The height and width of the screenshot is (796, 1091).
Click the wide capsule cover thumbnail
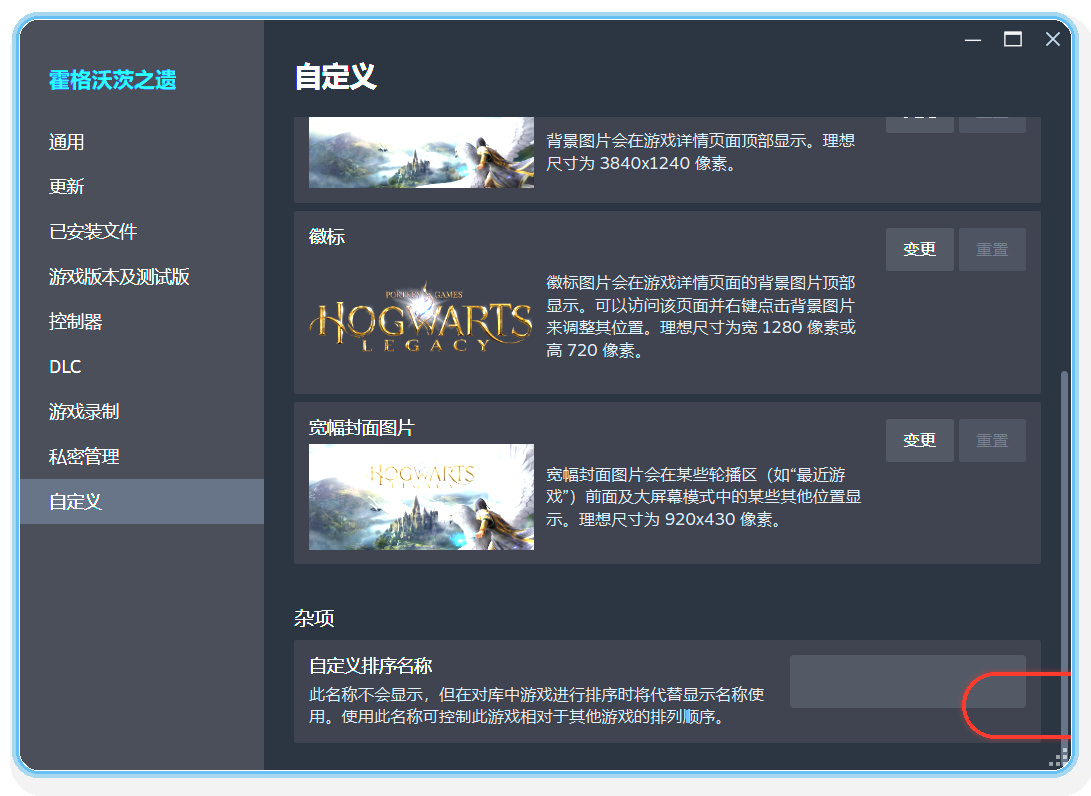click(421, 497)
